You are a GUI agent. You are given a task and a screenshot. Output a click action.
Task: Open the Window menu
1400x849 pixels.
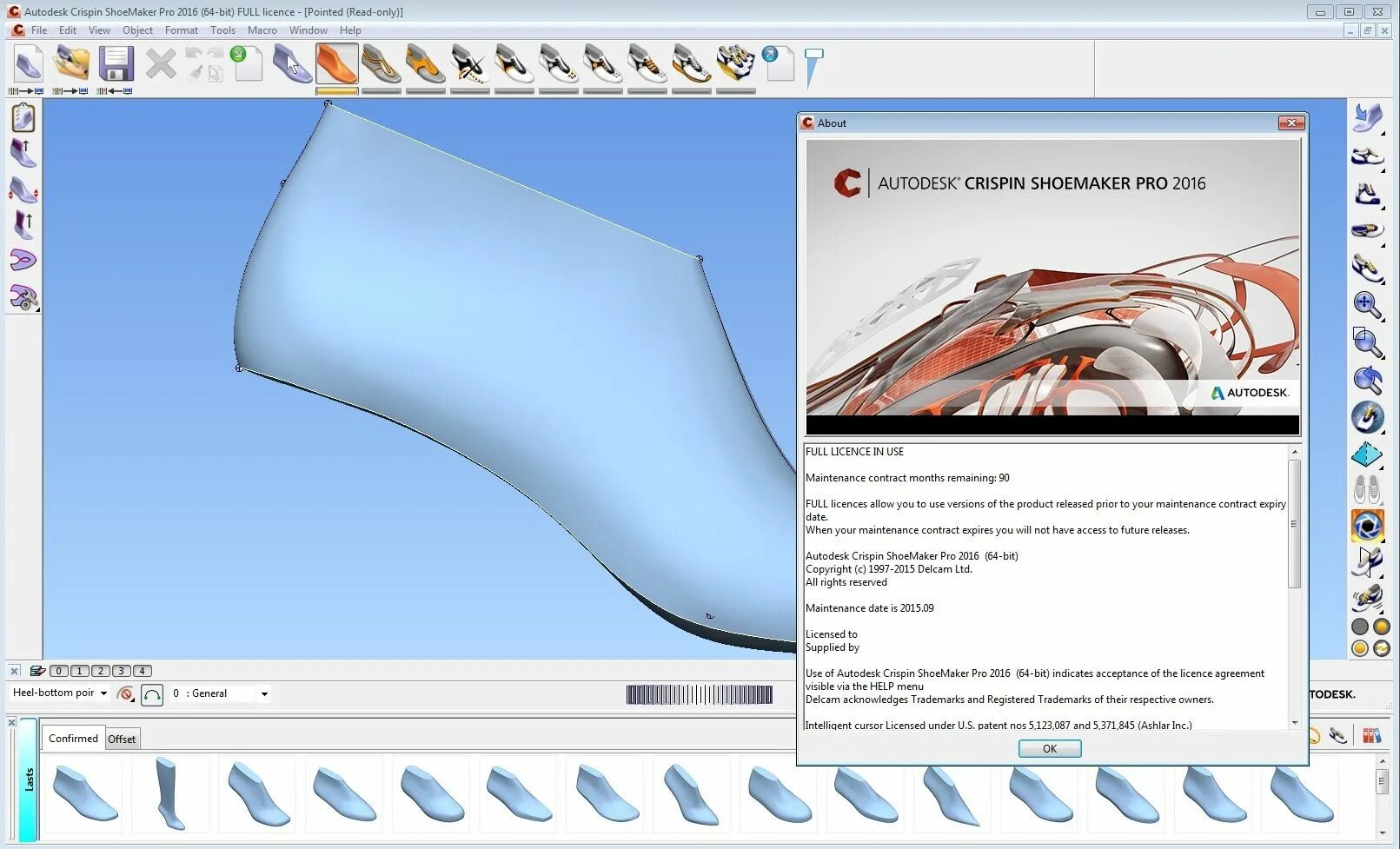point(309,30)
